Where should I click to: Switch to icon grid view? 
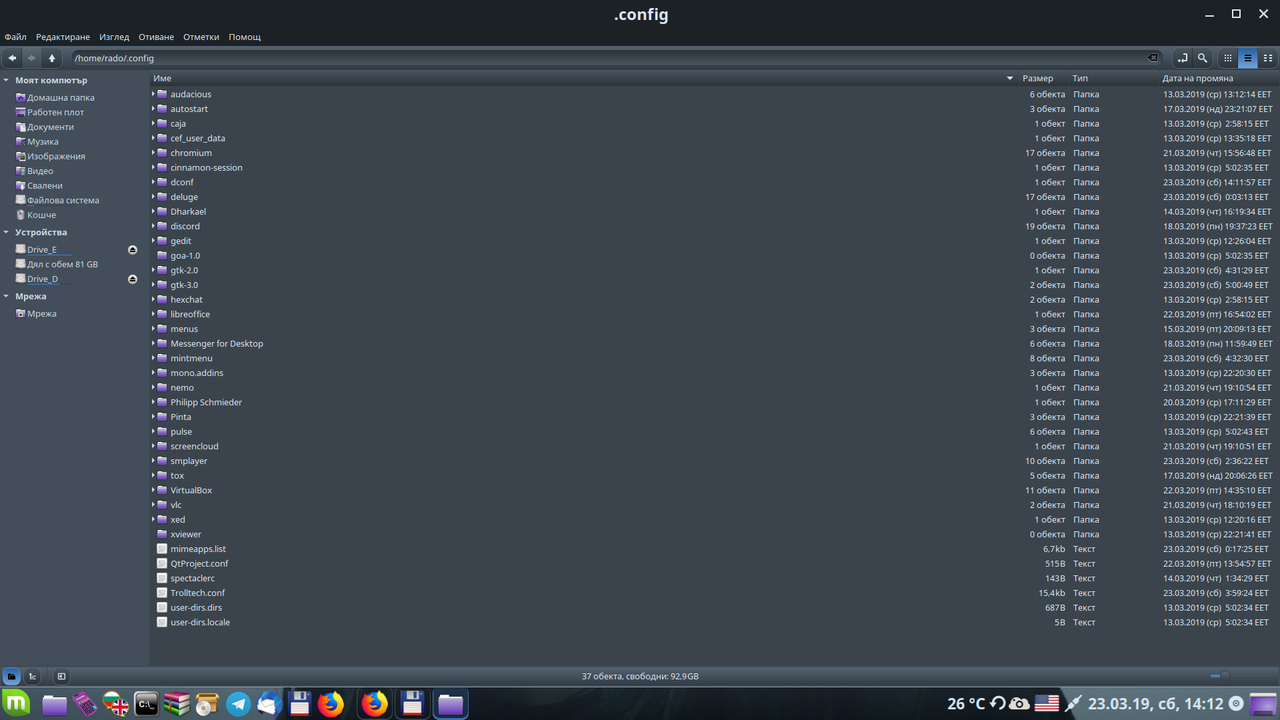(x=1228, y=58)
